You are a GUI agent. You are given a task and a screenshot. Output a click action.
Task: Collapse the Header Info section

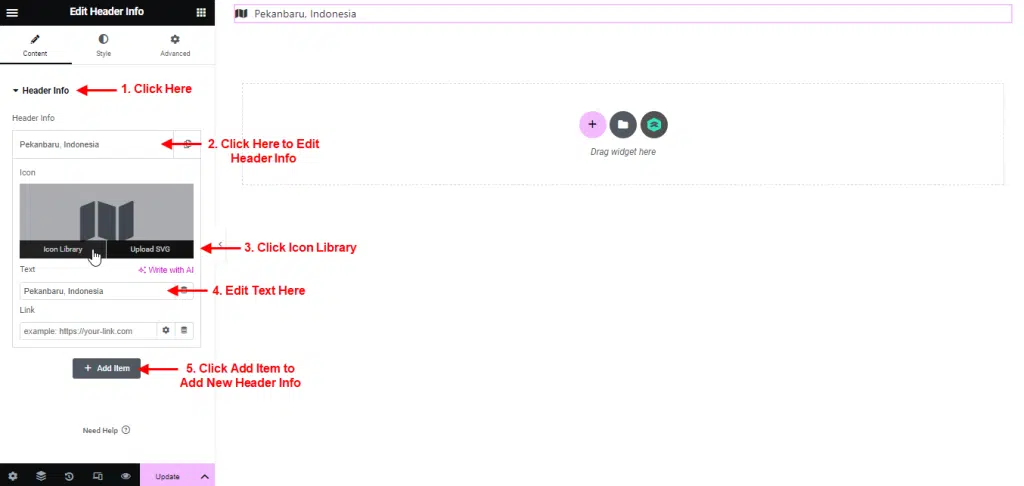point(40,91)
